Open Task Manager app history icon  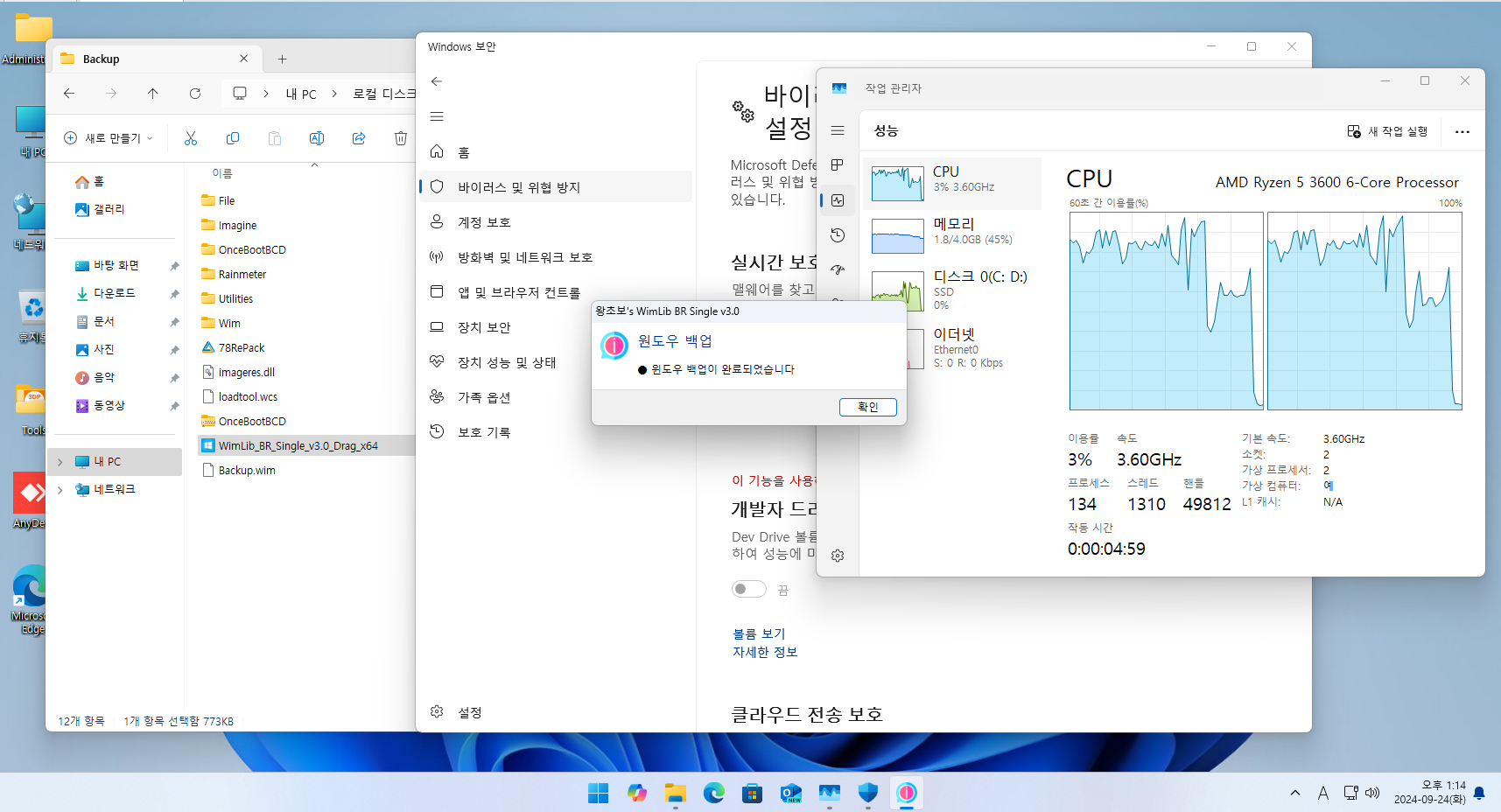(x=838, y=235)
